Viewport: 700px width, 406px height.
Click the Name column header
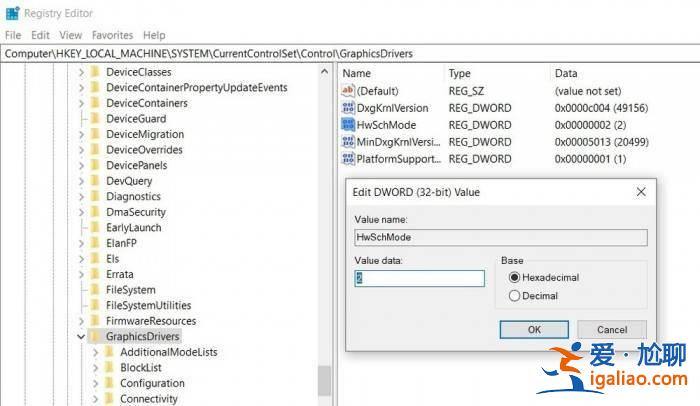tap(357, 73)
